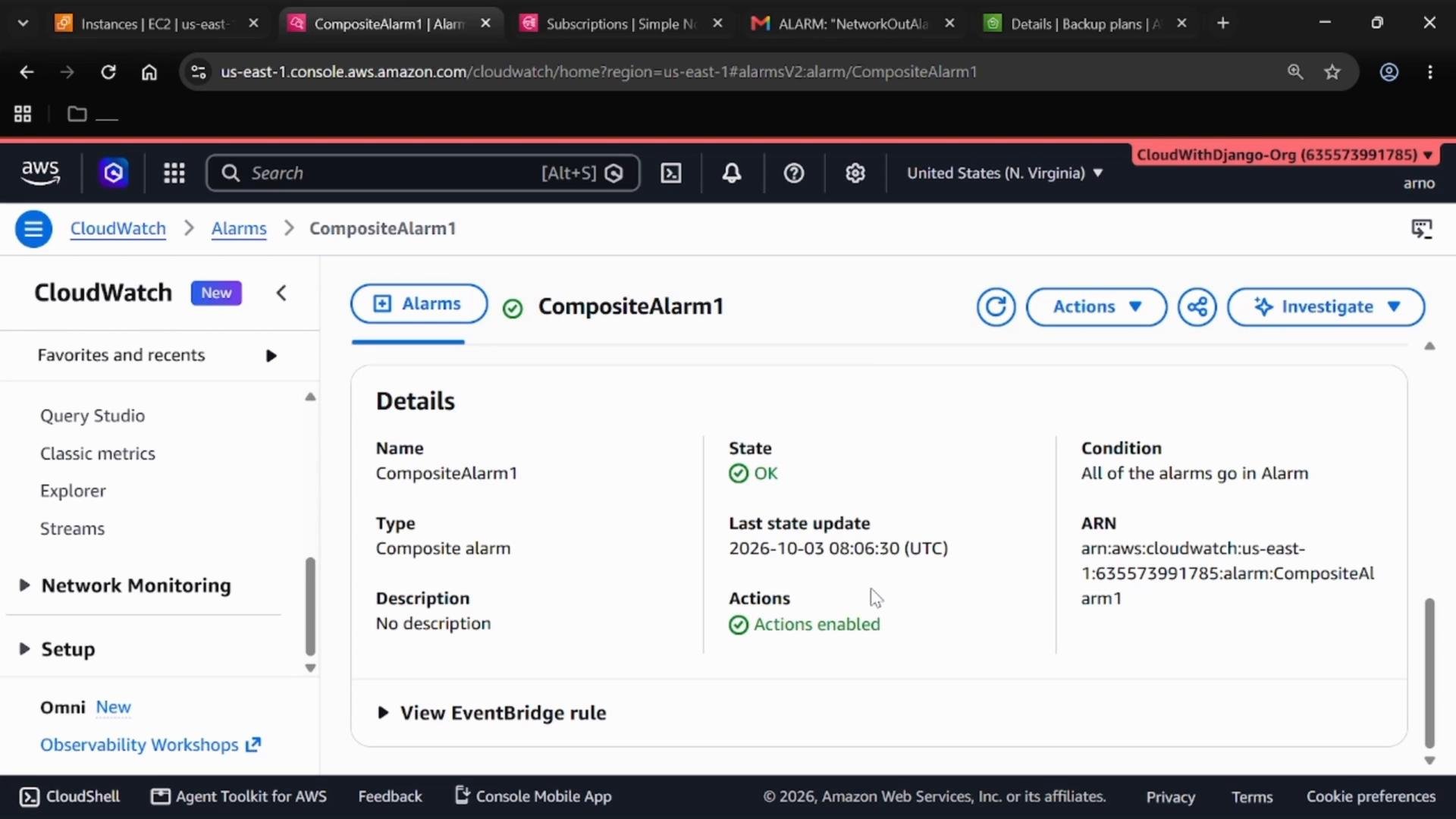The width and height of the screenshot is (1456, 819).
Task: Click the AWS search field
Action: [x=422, y=173]
